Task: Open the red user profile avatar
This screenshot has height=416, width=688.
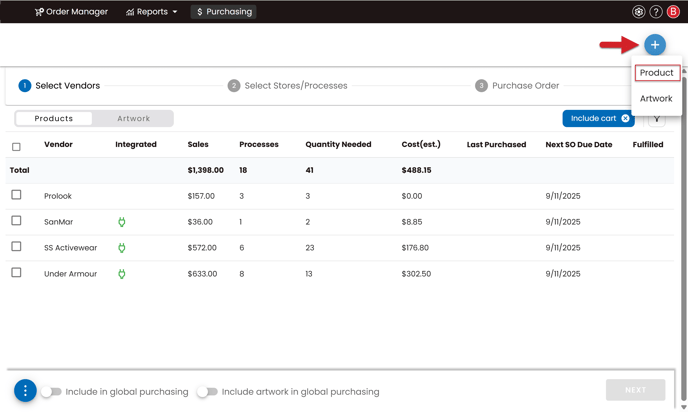Action: click(674, 12)
